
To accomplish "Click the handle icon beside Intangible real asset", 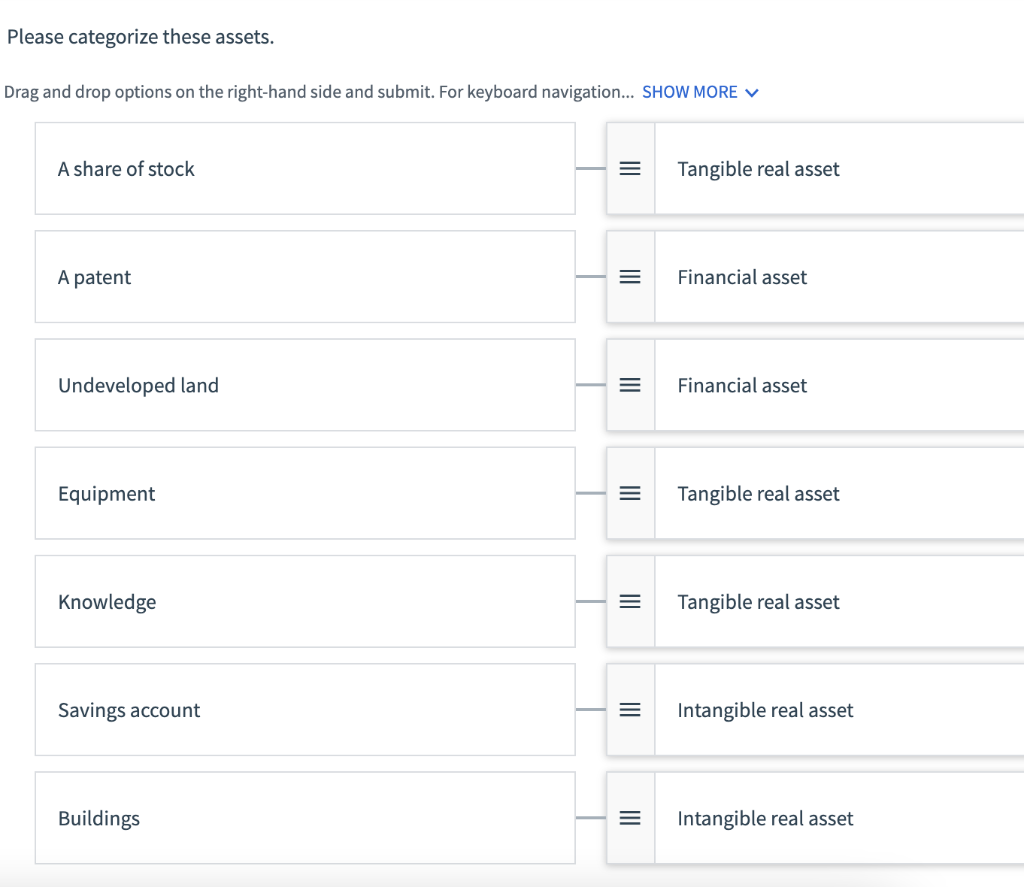I will click(x=630, y=710).
